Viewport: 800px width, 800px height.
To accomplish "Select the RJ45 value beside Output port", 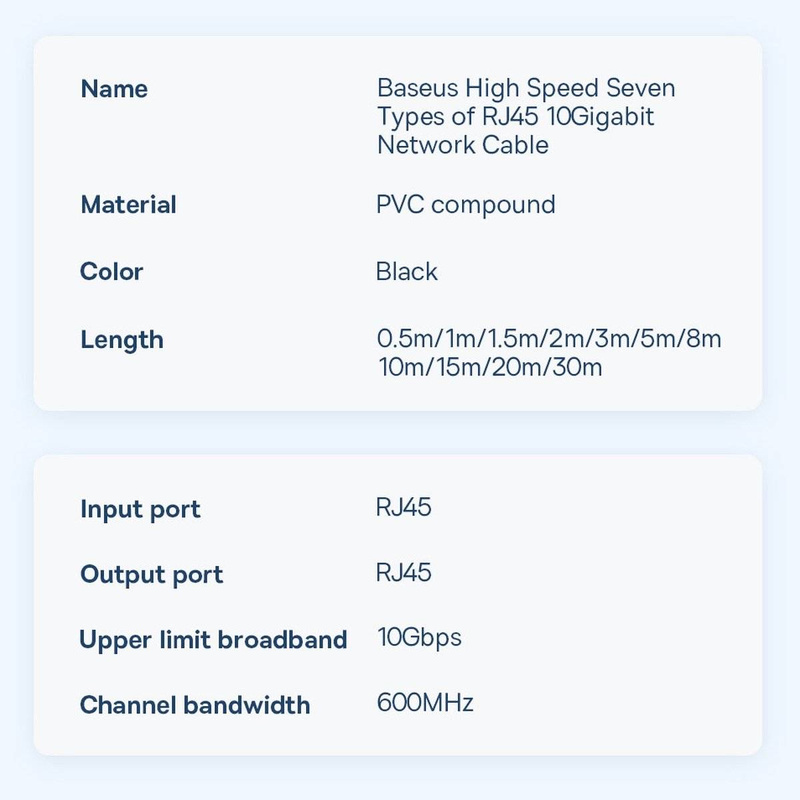I will pos(404,573).
